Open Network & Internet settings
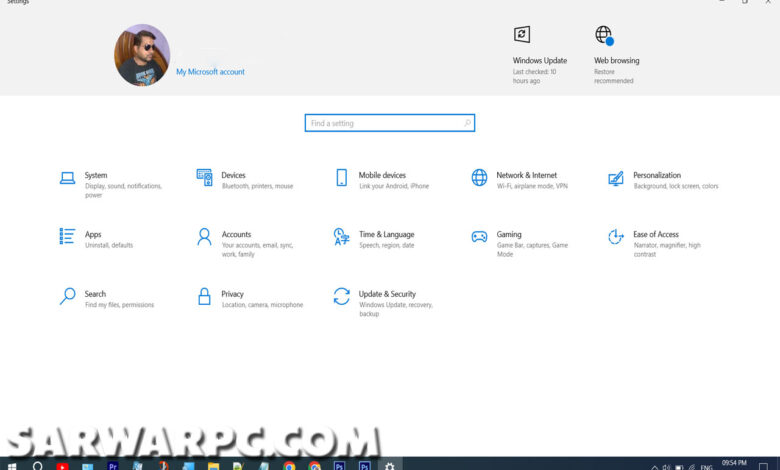 click(519, 180)
